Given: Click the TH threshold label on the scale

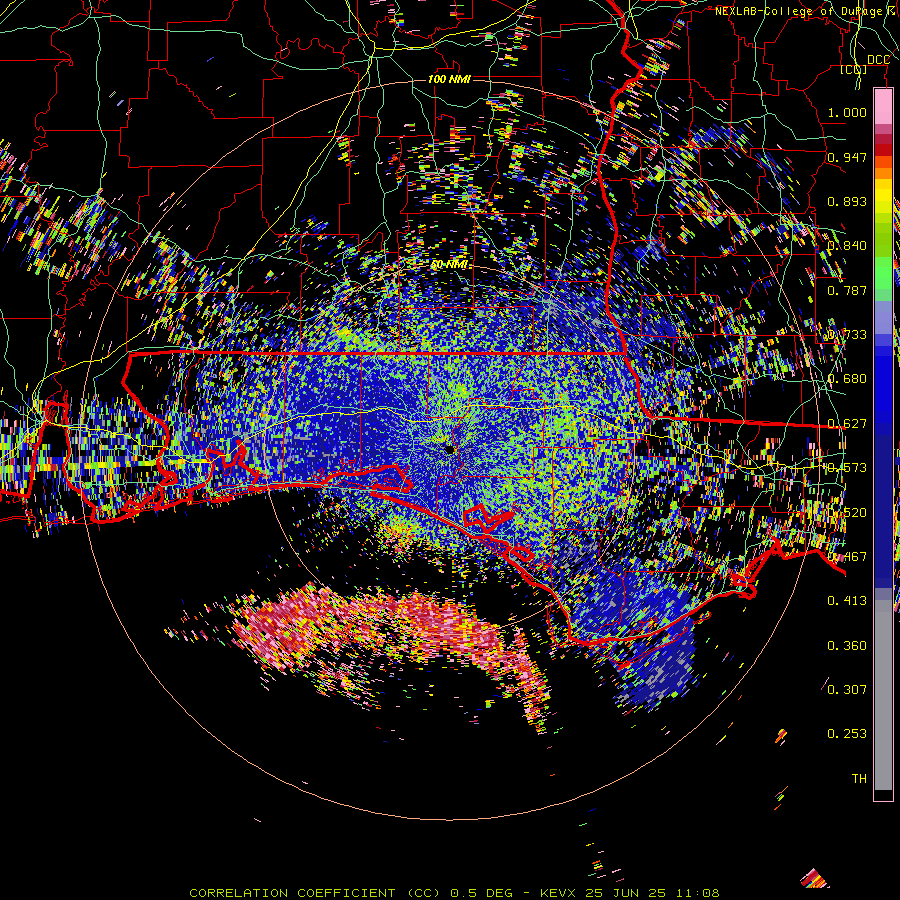Looking at the screenshot, I should pos(859,778).
